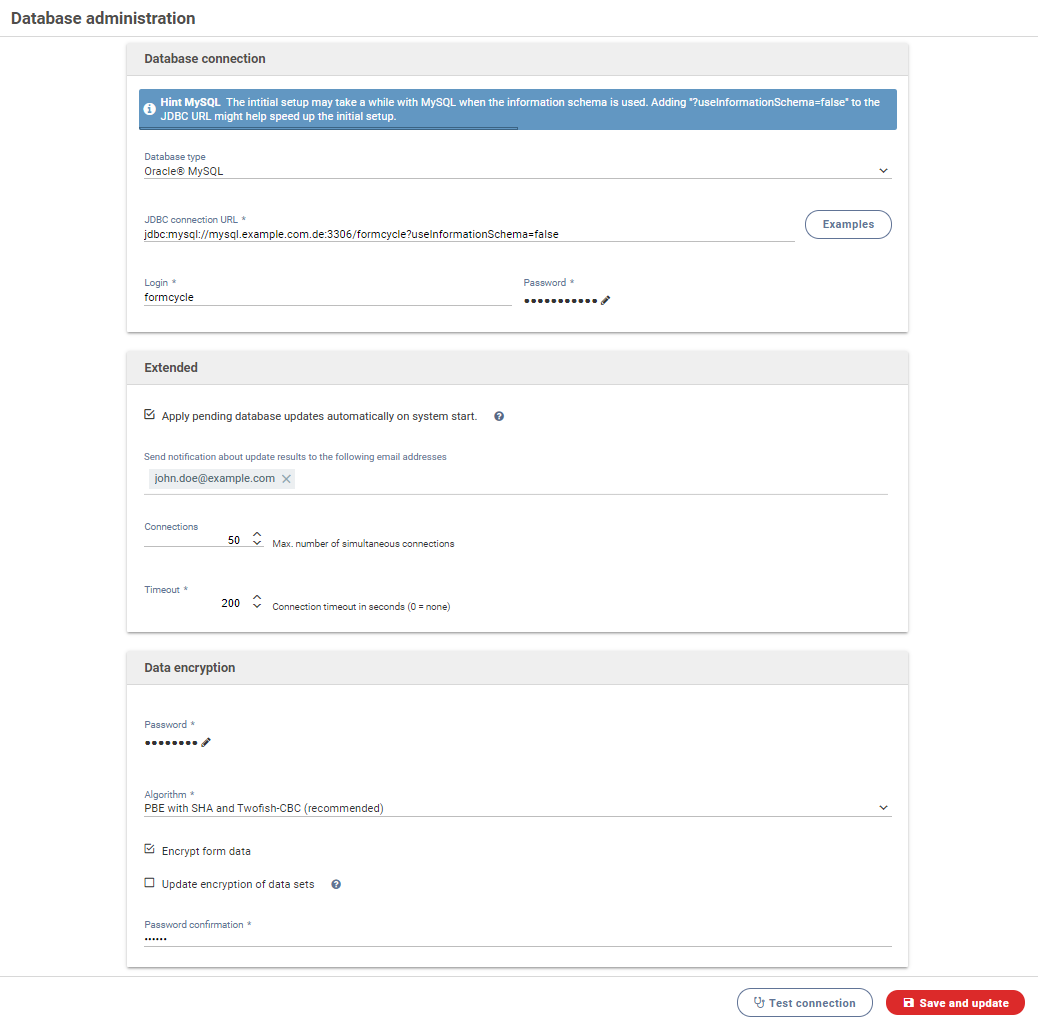Increase the Connections value with the up arrow
This screenshot has width=1038, height=1035.
tap(257, 535)
